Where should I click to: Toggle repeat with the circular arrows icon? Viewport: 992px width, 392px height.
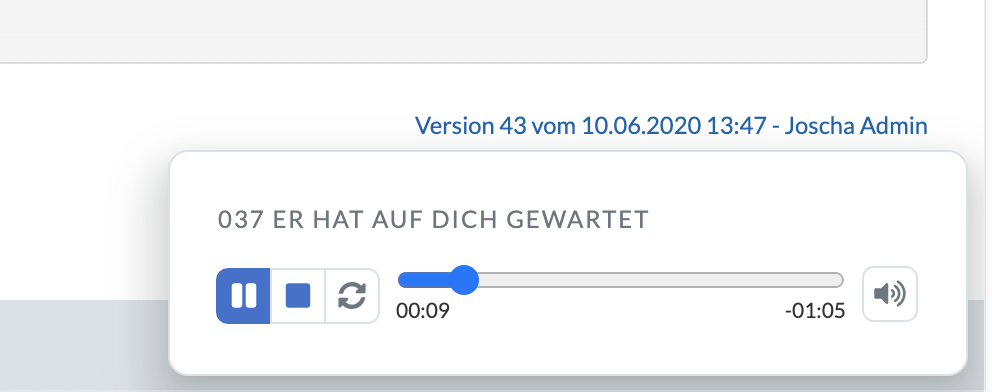tap(352, 296)
